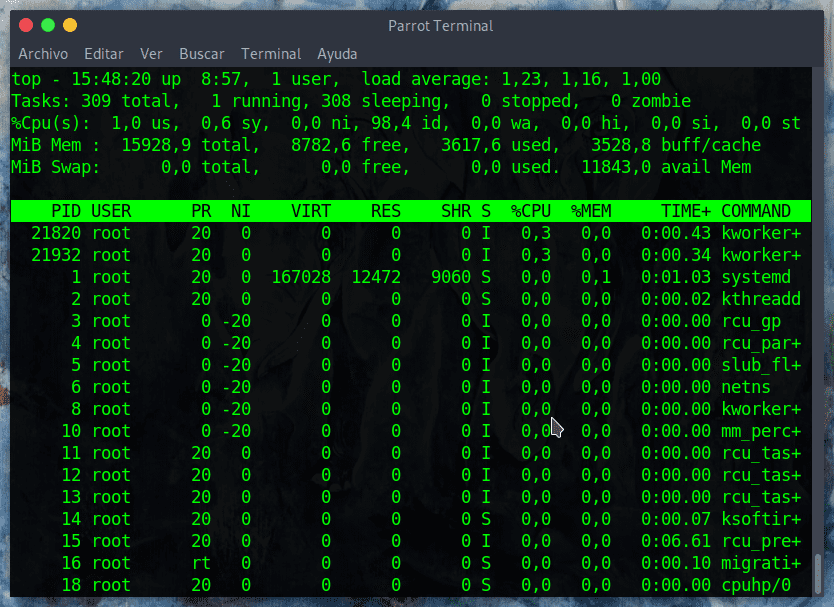Open the Terminal menu
This screenshot has height=607, width=834.
pyautogui.click(x=271, y=54)
